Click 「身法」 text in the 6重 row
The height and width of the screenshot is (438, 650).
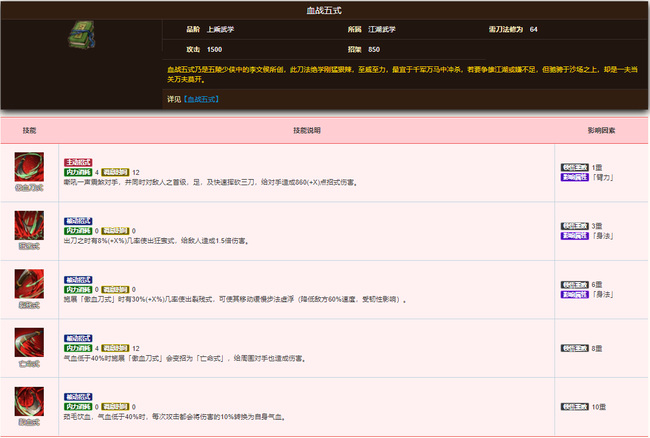tap(603, 295)
